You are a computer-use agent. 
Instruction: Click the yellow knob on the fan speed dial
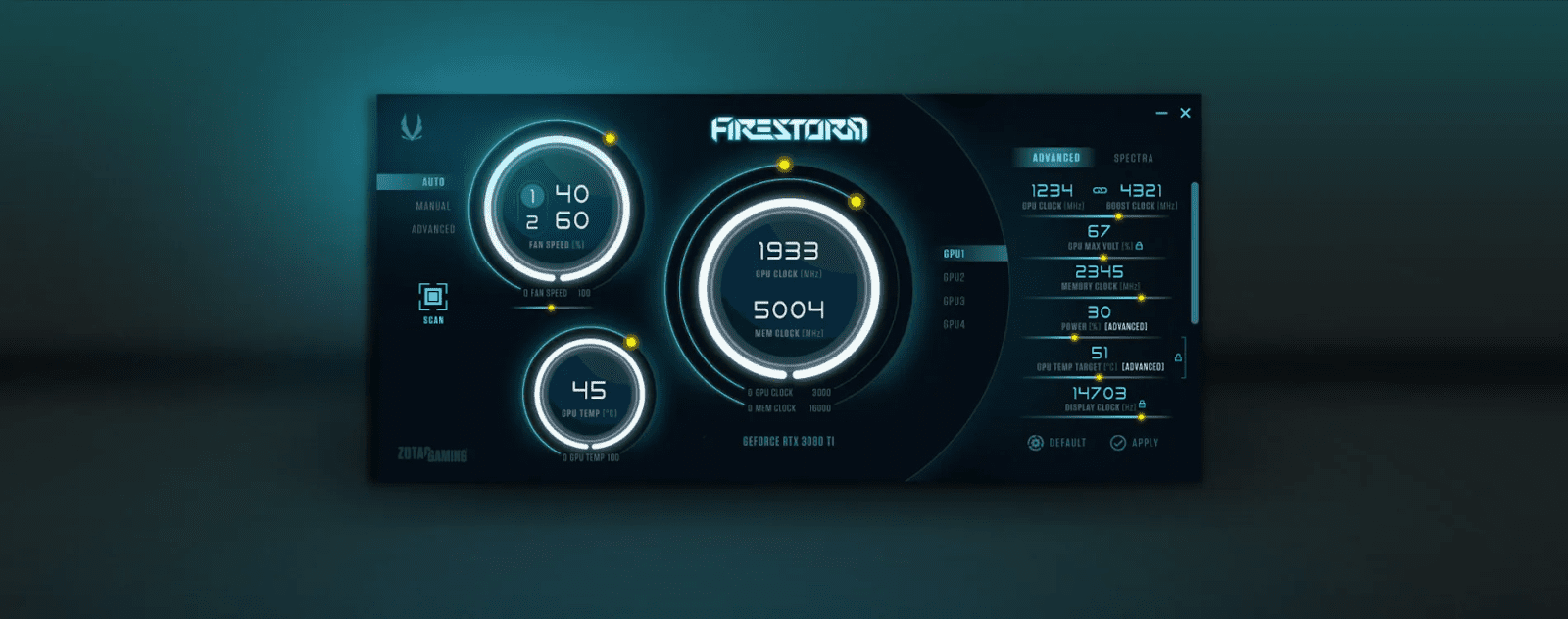click(610, 138)
